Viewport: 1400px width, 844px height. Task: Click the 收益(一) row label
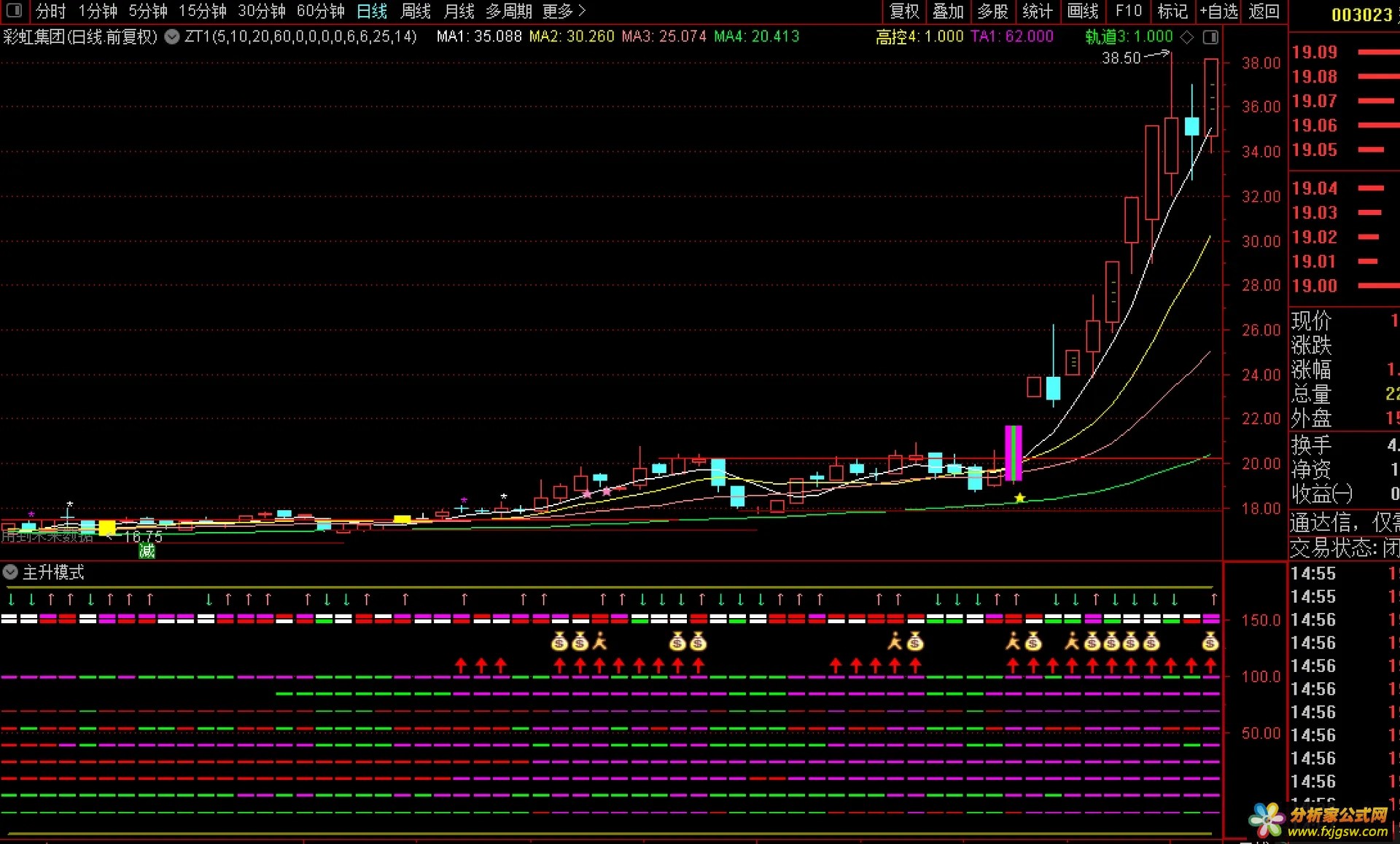[1321, 493]
